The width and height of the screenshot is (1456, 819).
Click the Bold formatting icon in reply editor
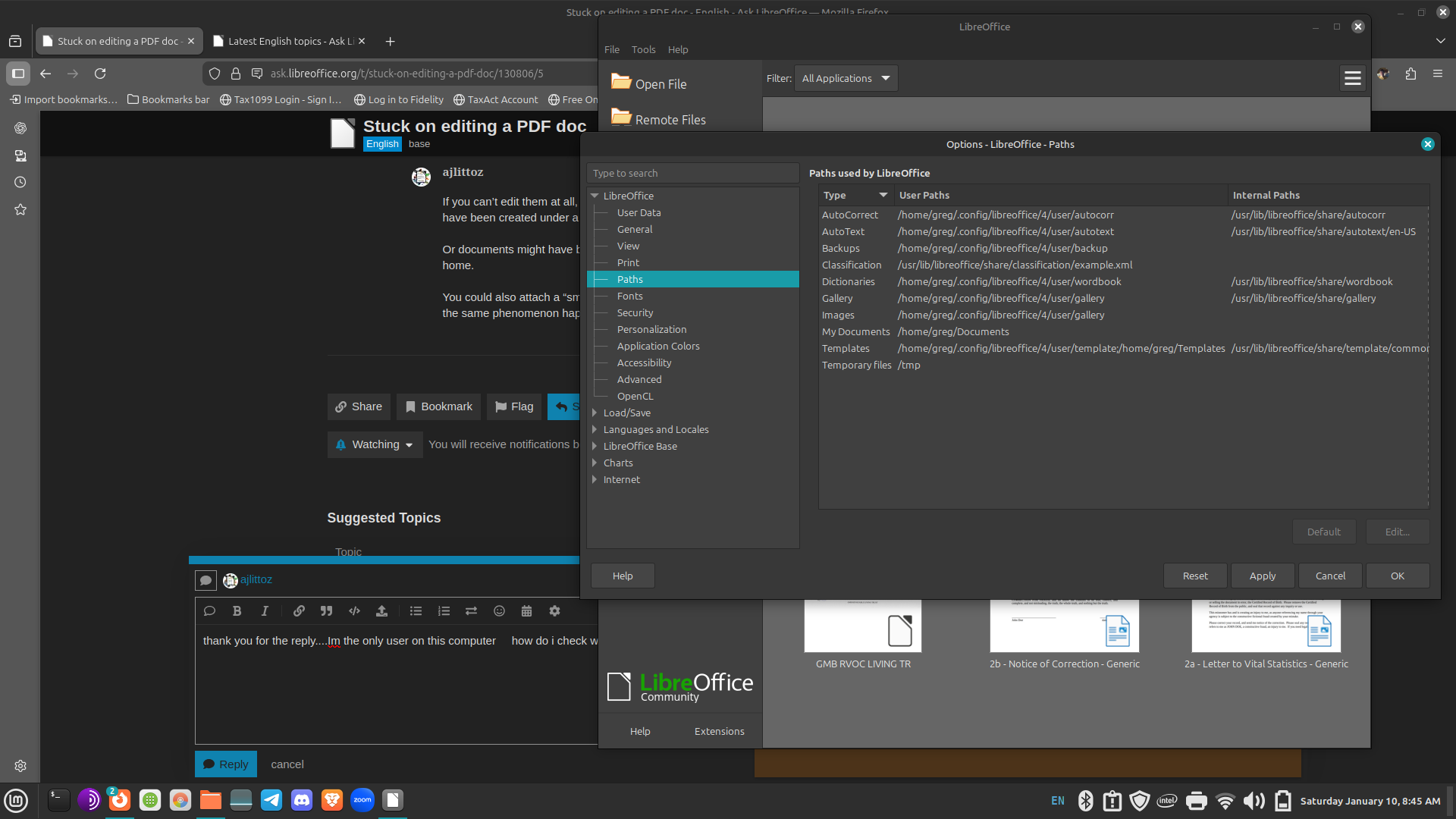[x=237, y=611]
